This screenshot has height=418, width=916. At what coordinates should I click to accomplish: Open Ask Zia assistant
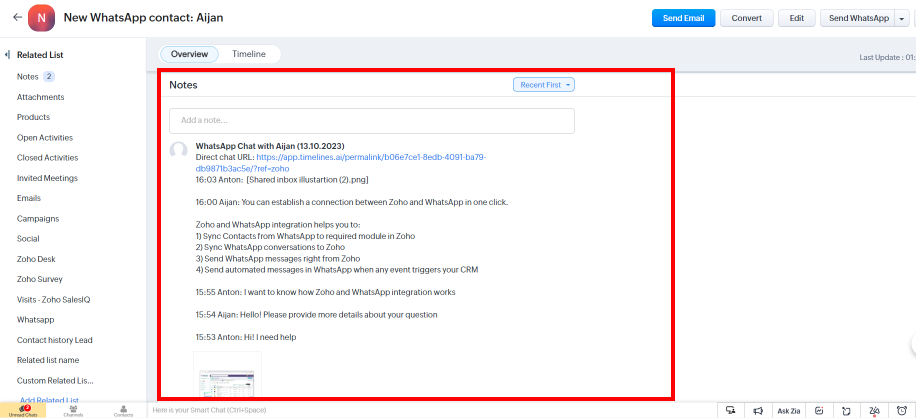(x=789, y=411)
